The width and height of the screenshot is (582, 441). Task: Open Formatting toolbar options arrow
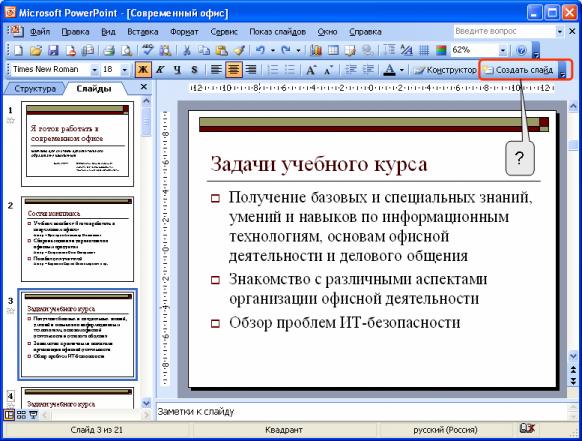(563, 70)
